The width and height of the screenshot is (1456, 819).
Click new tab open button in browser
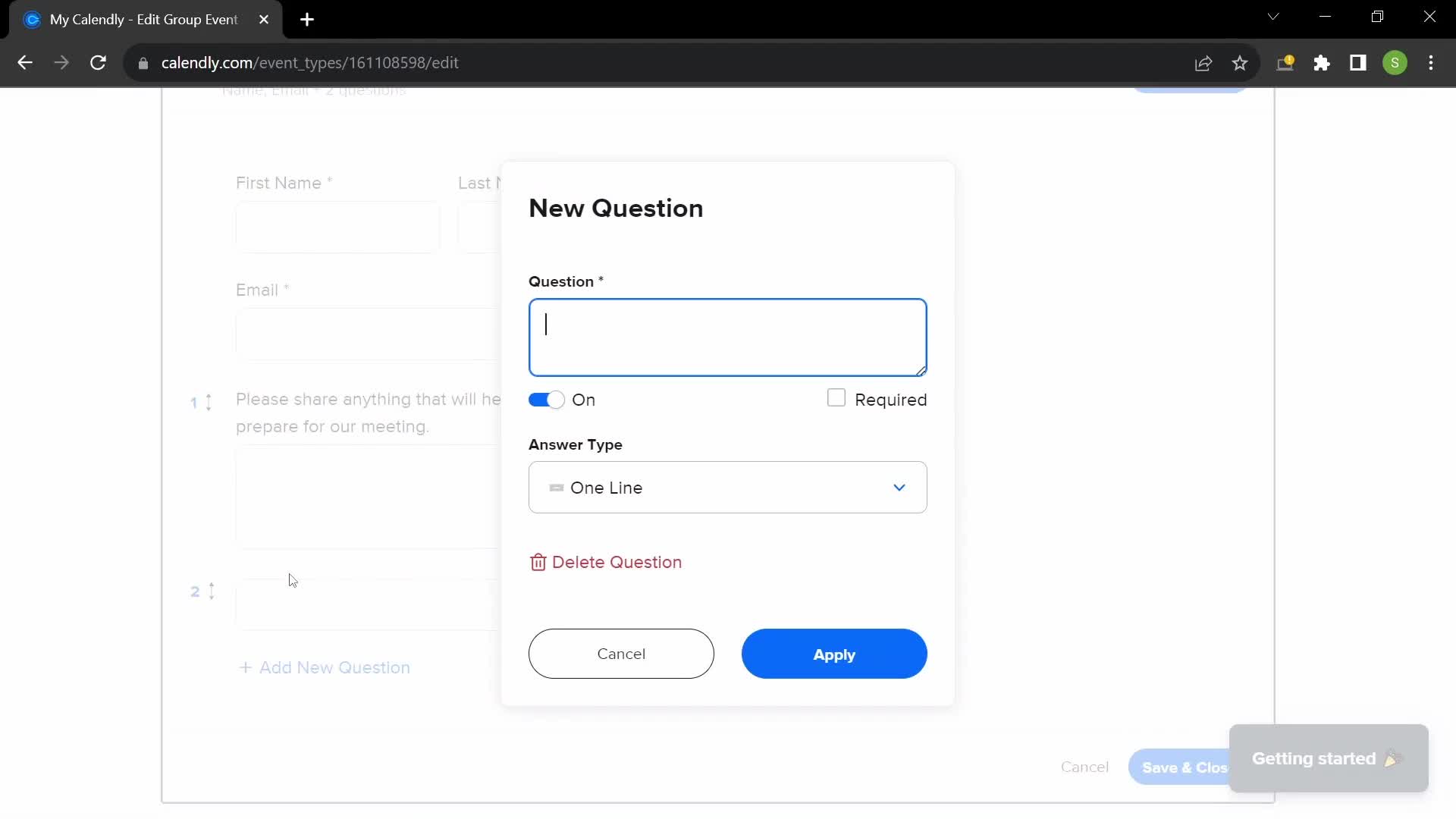click(x=307, y=19)
